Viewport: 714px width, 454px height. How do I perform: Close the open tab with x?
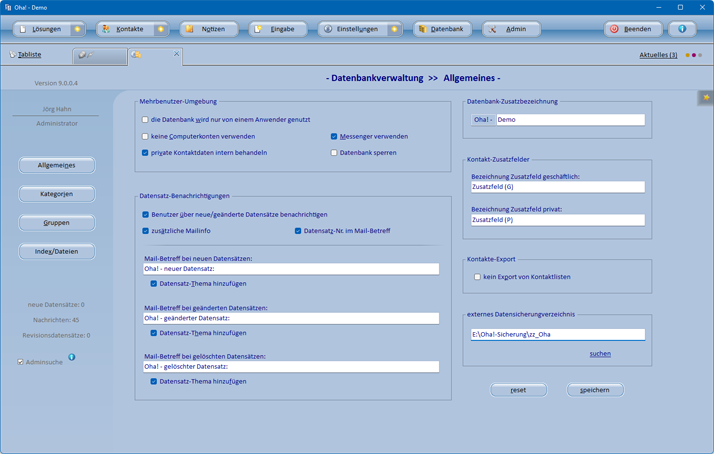coord(177,55)
